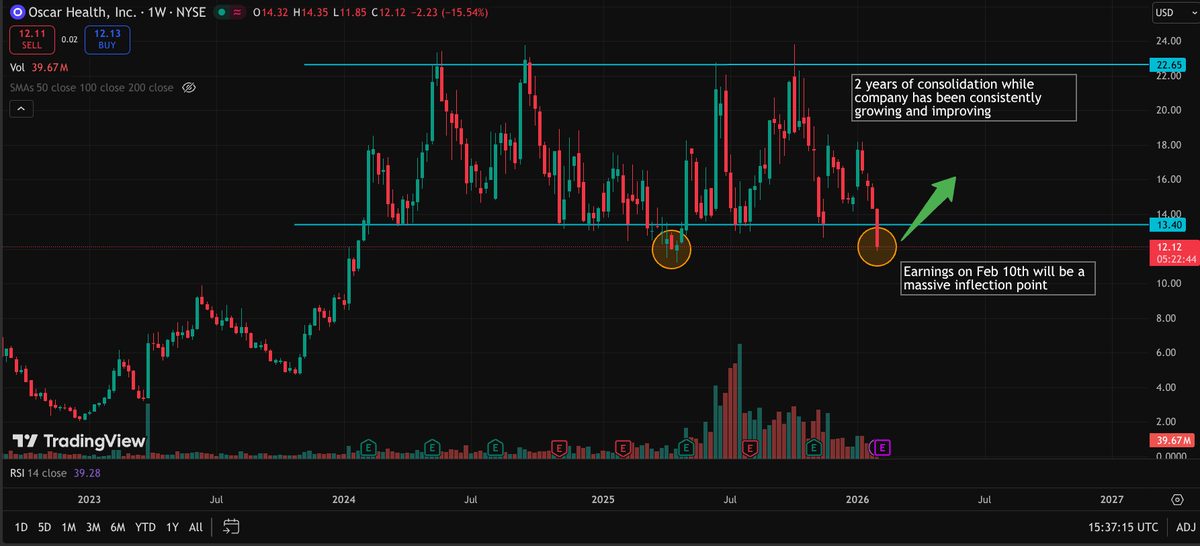Select the 1D time range
Screen dimensions: 1200x546
click(x=21, y=526)
